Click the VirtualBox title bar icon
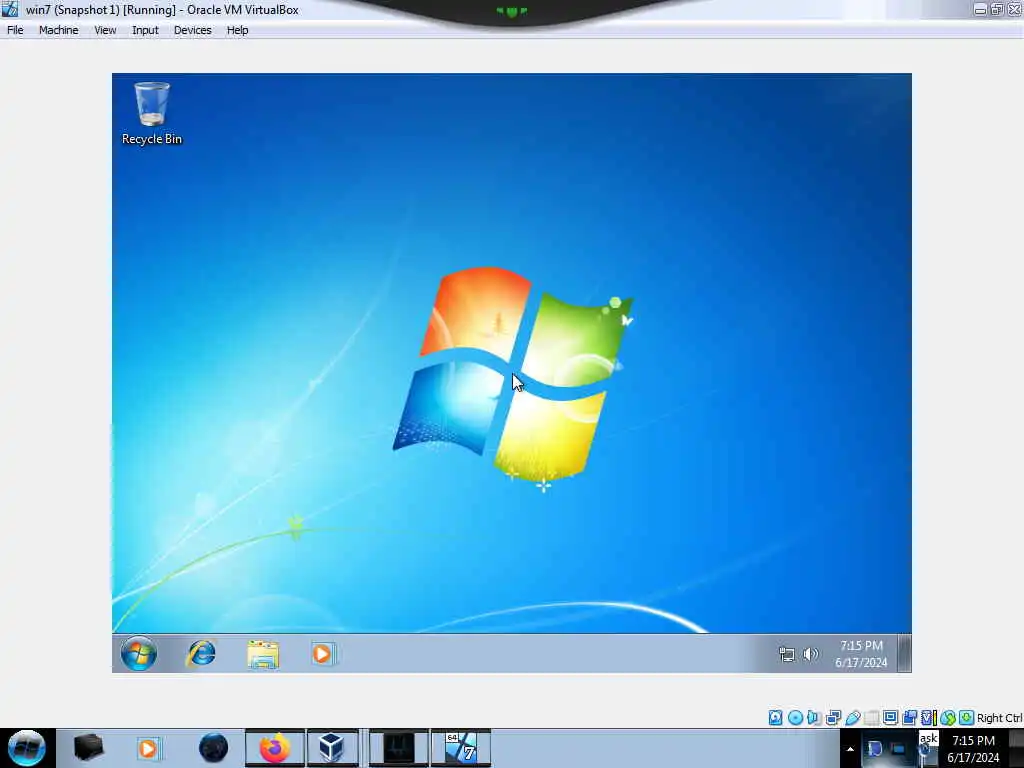This screenshot has width=1024, height=768. tap(10, 9)
